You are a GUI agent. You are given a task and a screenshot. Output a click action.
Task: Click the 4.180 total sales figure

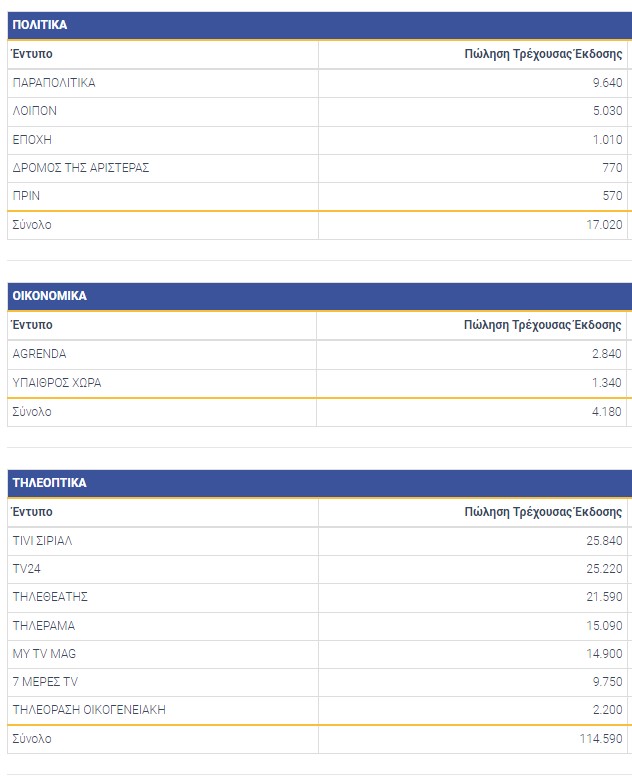point(606,412)
